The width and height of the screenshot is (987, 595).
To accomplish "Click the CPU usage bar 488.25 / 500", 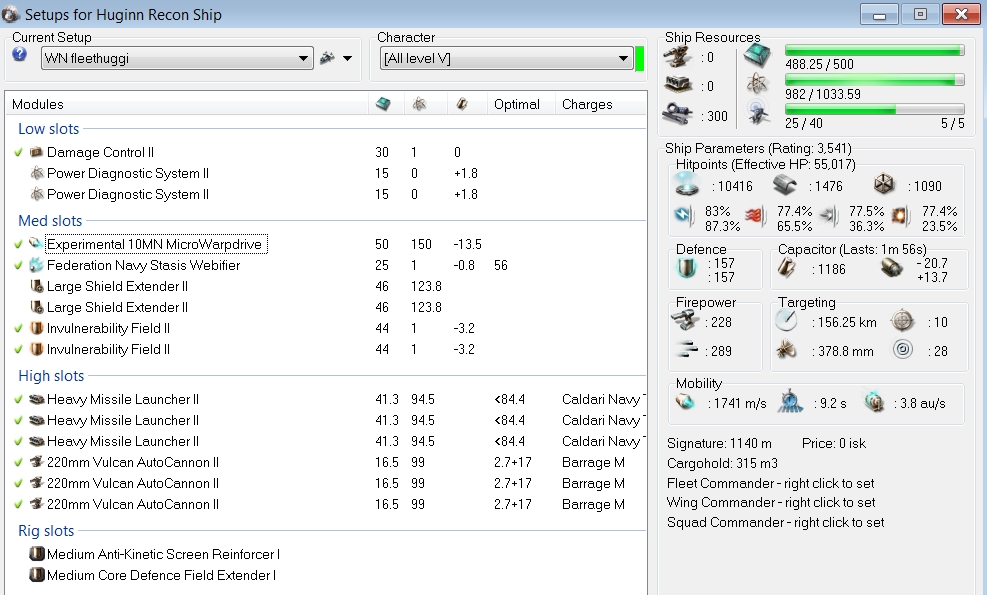I will point(874,50).
